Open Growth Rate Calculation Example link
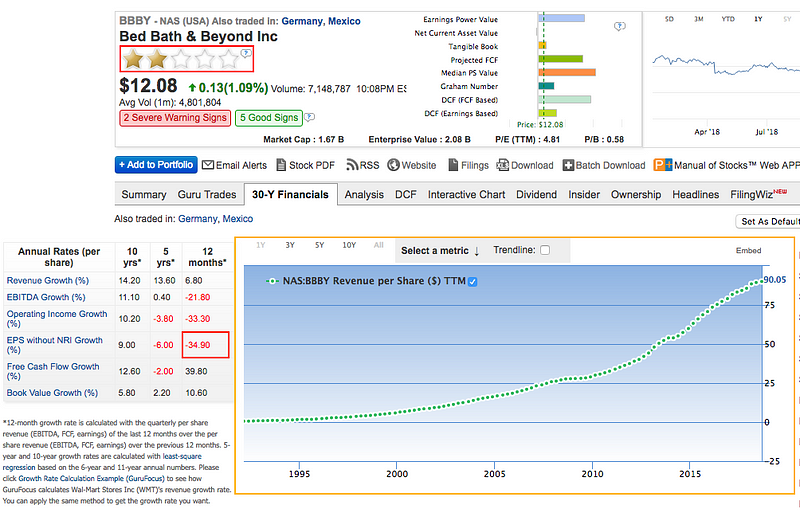Viewport: 800px width, 512px height. point(91,478)
